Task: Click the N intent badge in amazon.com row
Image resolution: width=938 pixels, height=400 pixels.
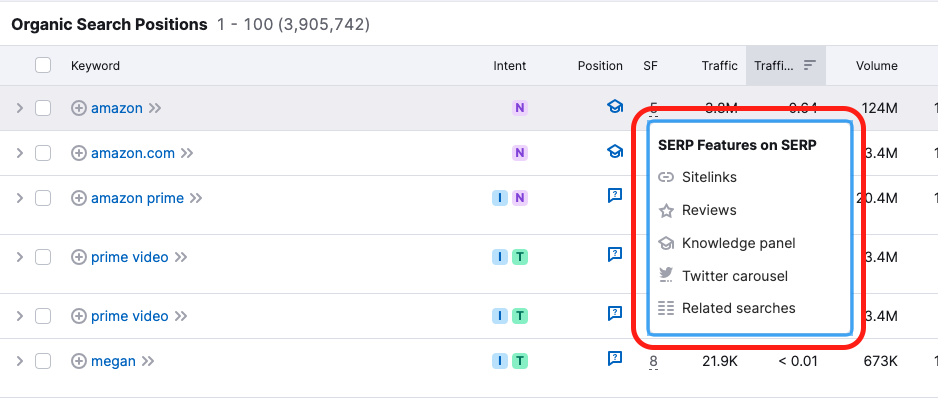Action: (x=520, y=153)
